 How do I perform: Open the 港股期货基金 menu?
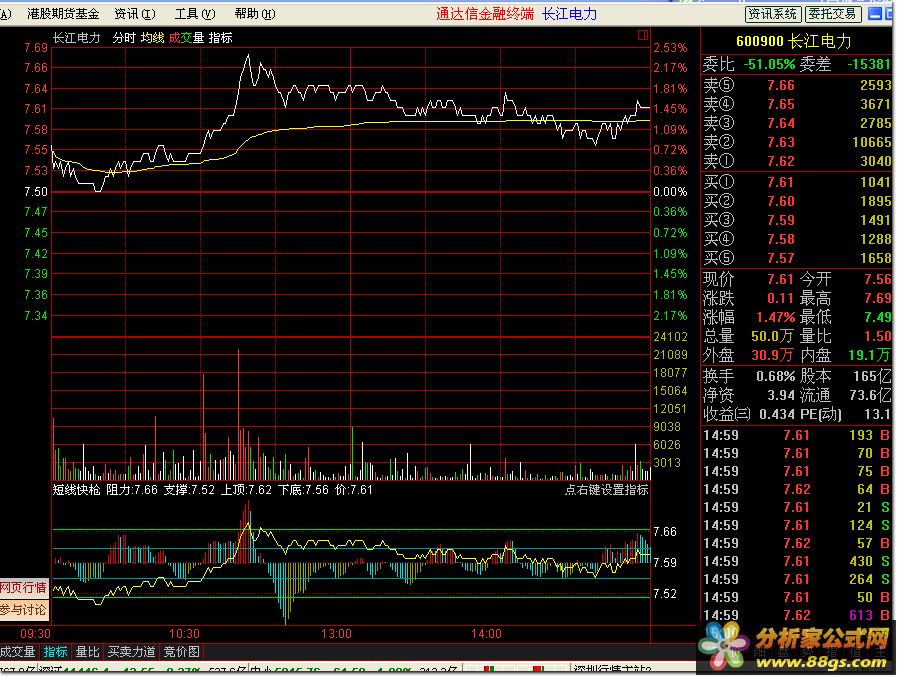point(63,14)
